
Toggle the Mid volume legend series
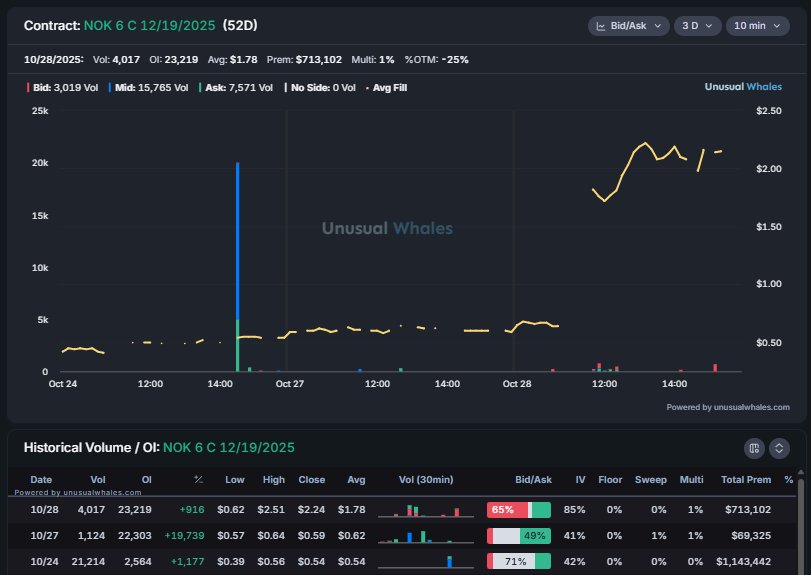point(148,88)
